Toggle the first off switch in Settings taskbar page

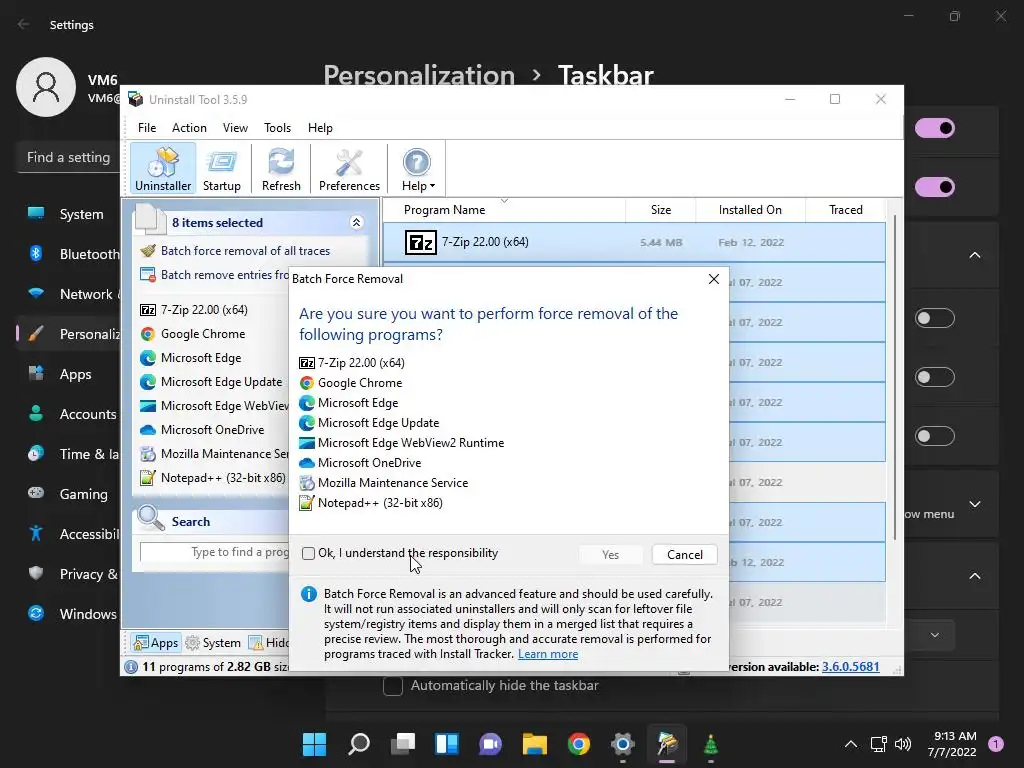935,318
